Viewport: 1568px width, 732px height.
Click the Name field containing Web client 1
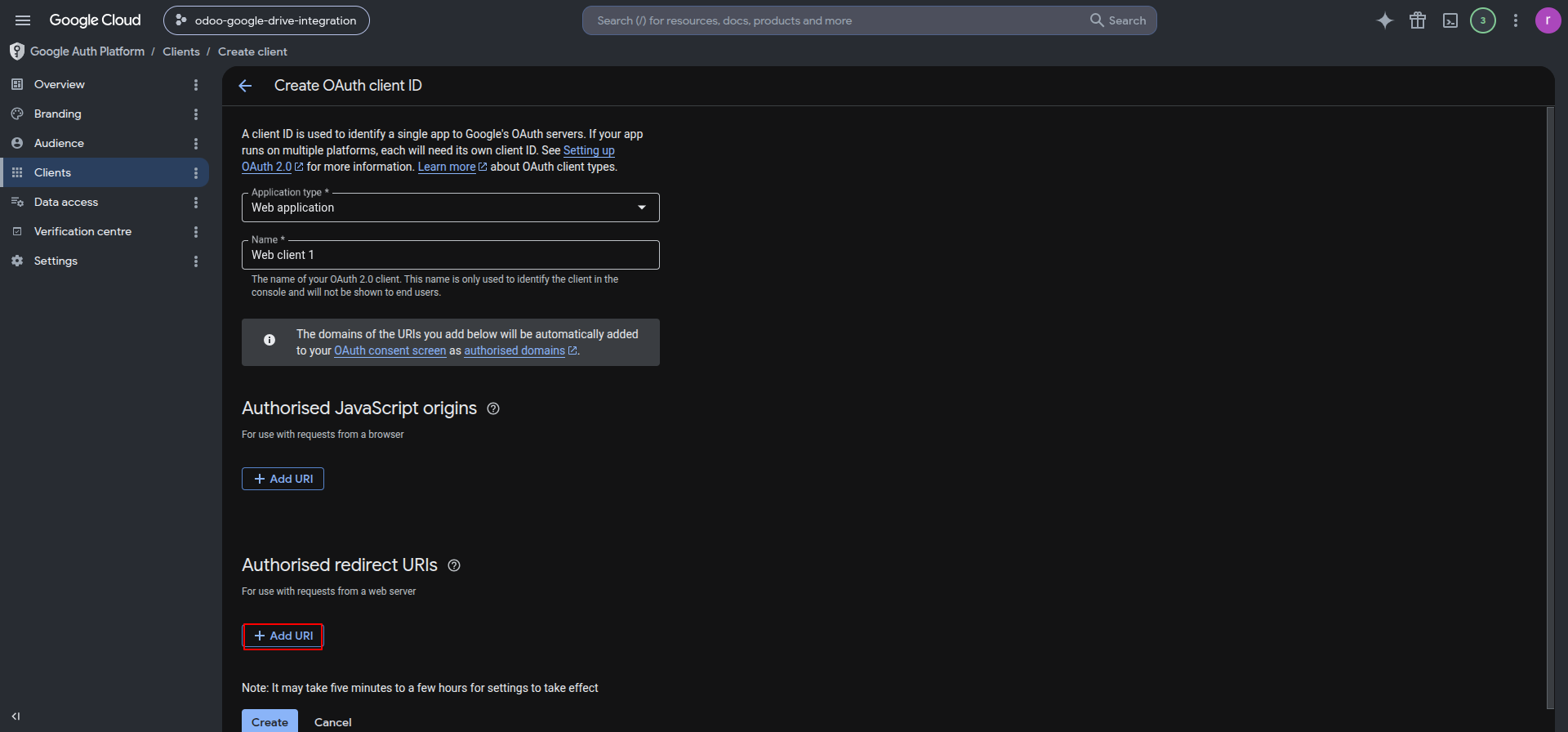pyautogui.click(x=451, y=255)
